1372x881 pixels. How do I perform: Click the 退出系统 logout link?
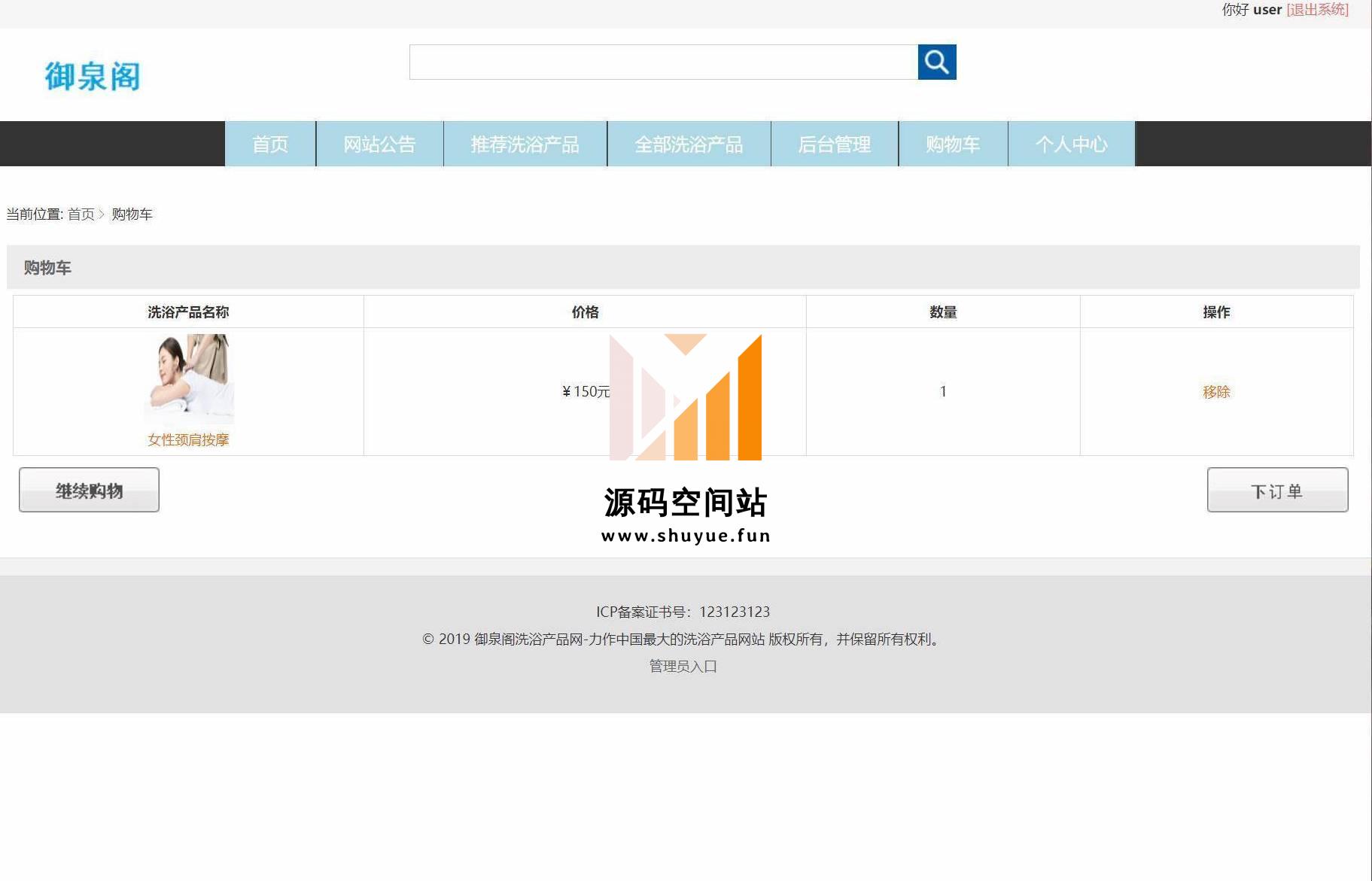(1317, 10)
